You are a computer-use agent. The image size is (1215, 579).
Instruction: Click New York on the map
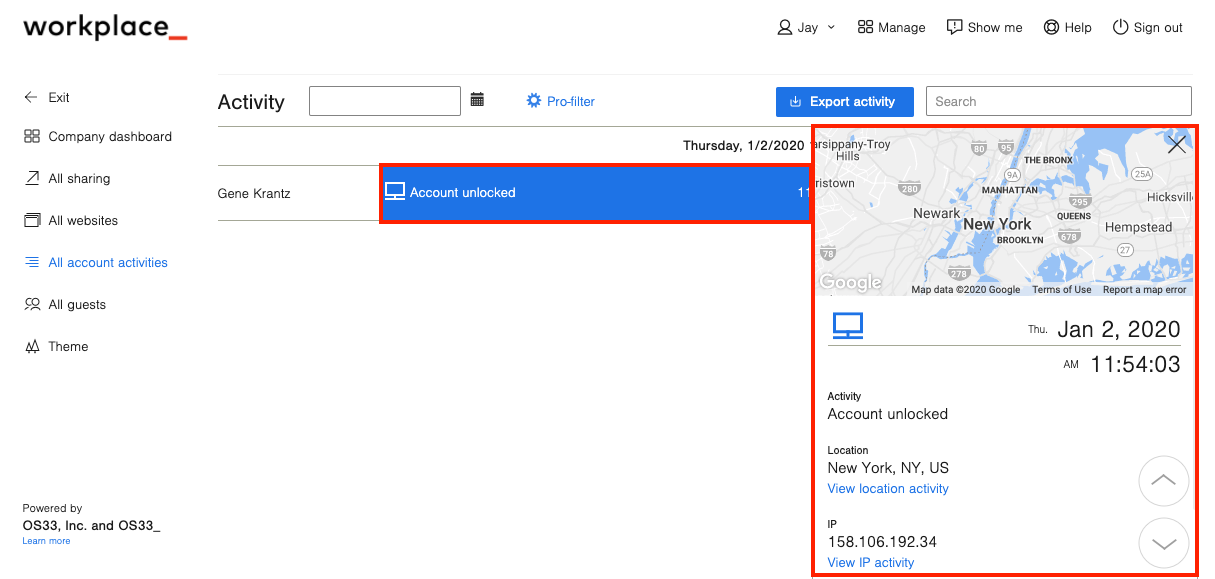[997, 224]
